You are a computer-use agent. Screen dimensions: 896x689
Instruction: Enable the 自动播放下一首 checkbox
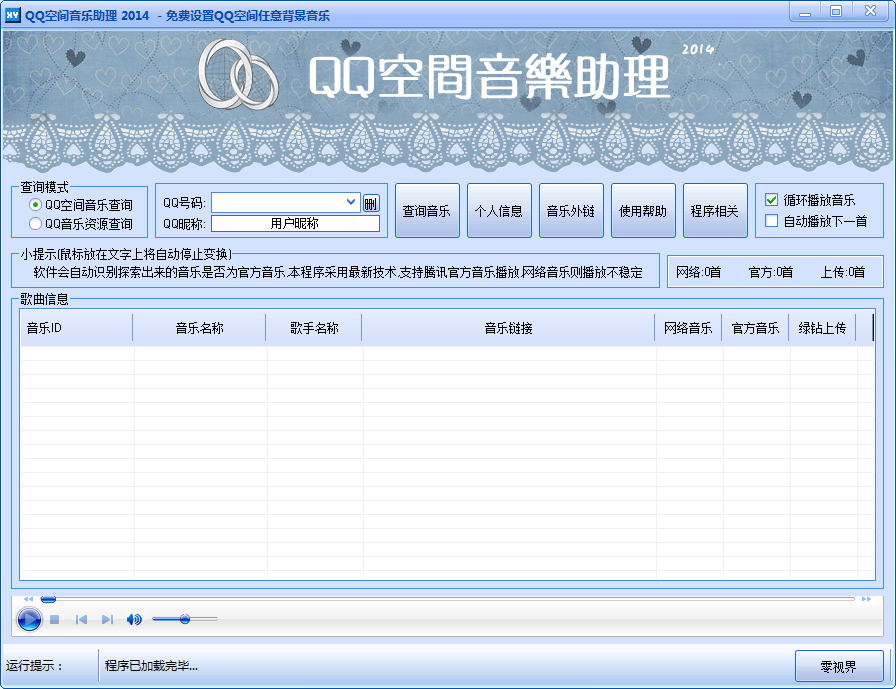tap(771, 221)
